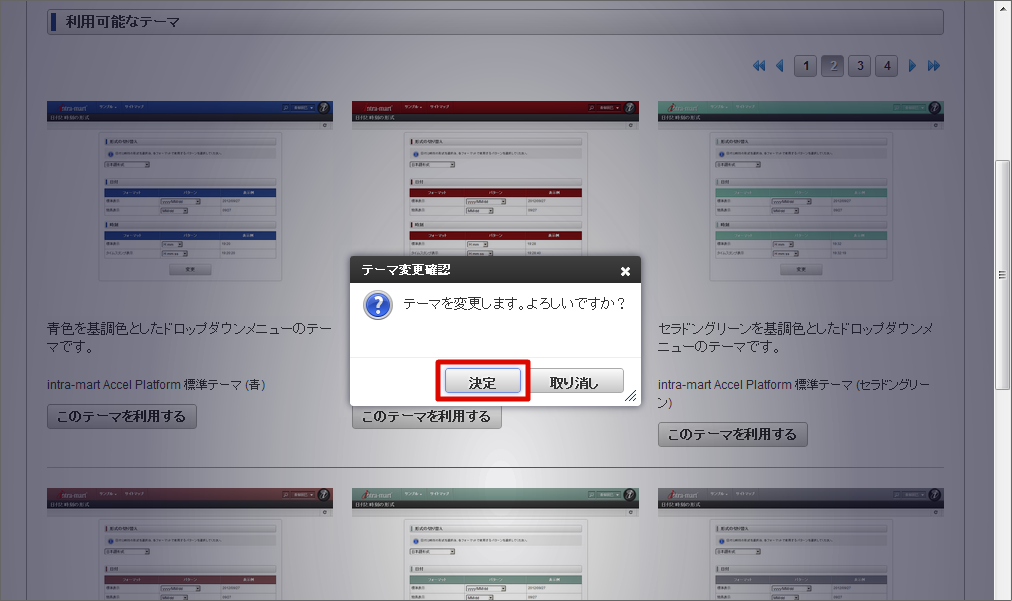Click the テーマを変更します confirmation message

coord(514,303)
